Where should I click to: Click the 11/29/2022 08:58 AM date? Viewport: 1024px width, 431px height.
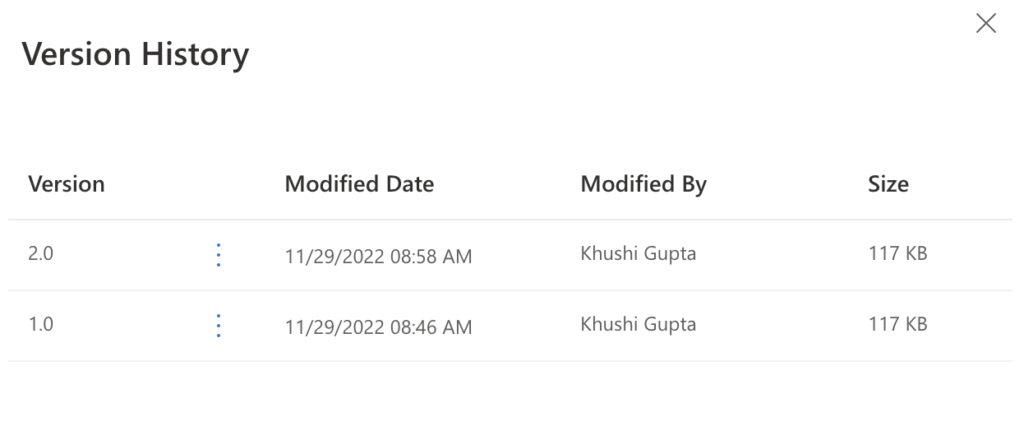click(x=378, y=257)
